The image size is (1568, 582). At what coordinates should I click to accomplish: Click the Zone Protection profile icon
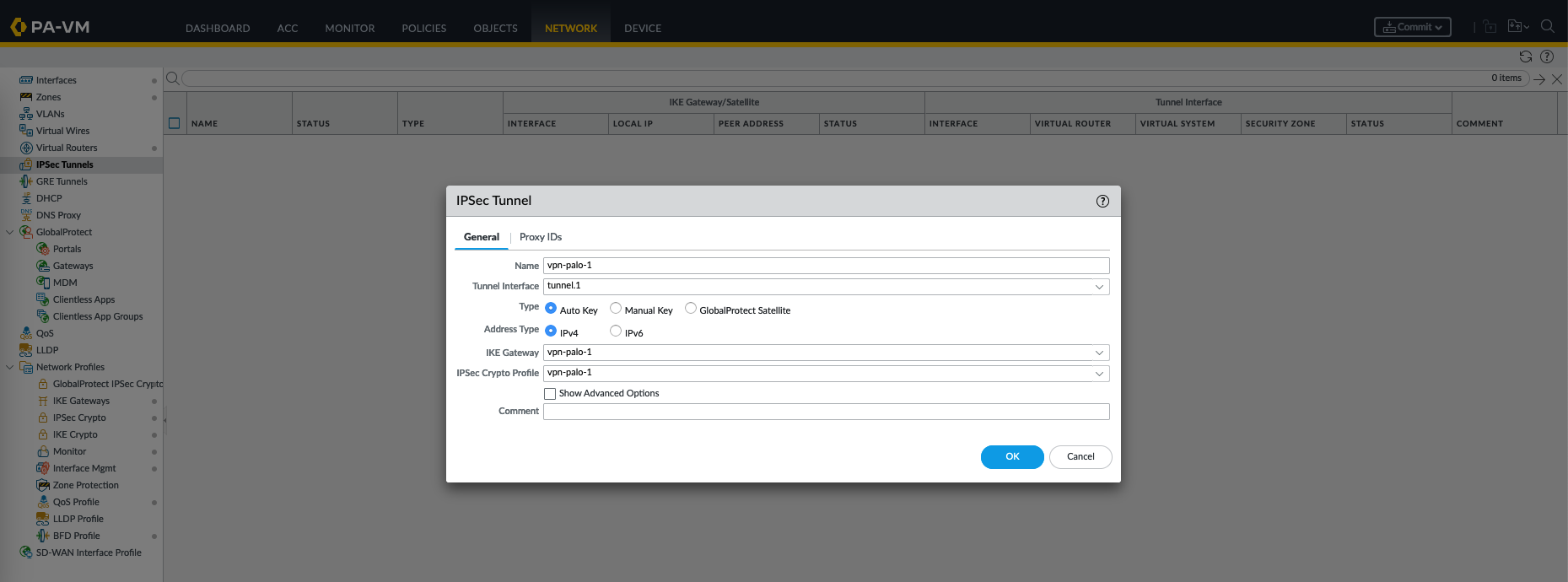point(43,485)
